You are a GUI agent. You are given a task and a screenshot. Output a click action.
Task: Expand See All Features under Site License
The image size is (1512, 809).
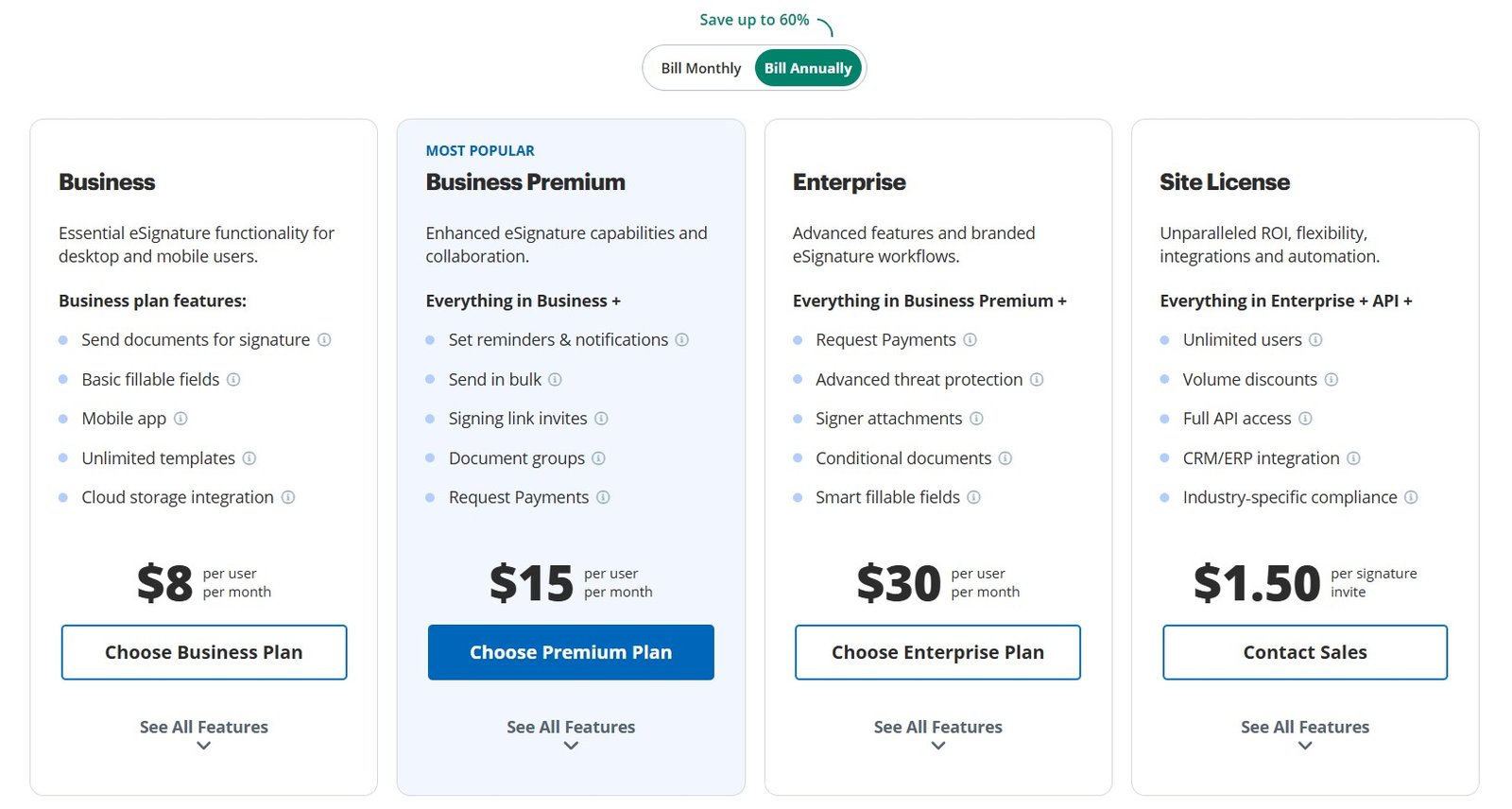pos(1305,734)
